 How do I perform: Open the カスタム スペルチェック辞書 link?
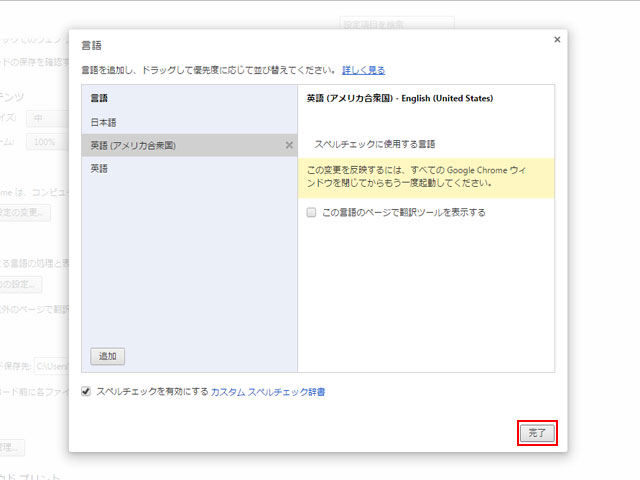(267, 392)
